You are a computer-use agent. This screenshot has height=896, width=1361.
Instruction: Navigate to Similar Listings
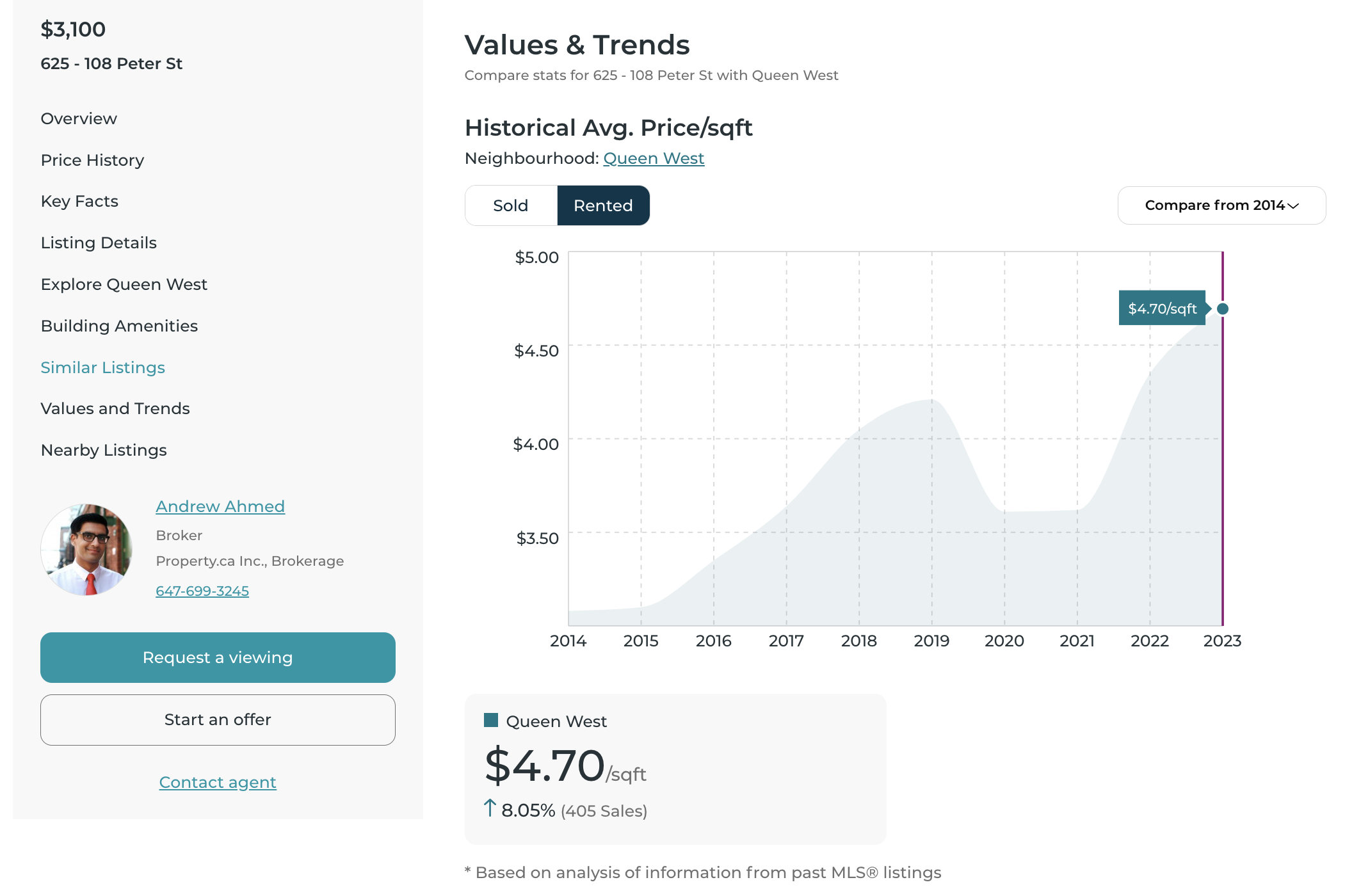102,367
